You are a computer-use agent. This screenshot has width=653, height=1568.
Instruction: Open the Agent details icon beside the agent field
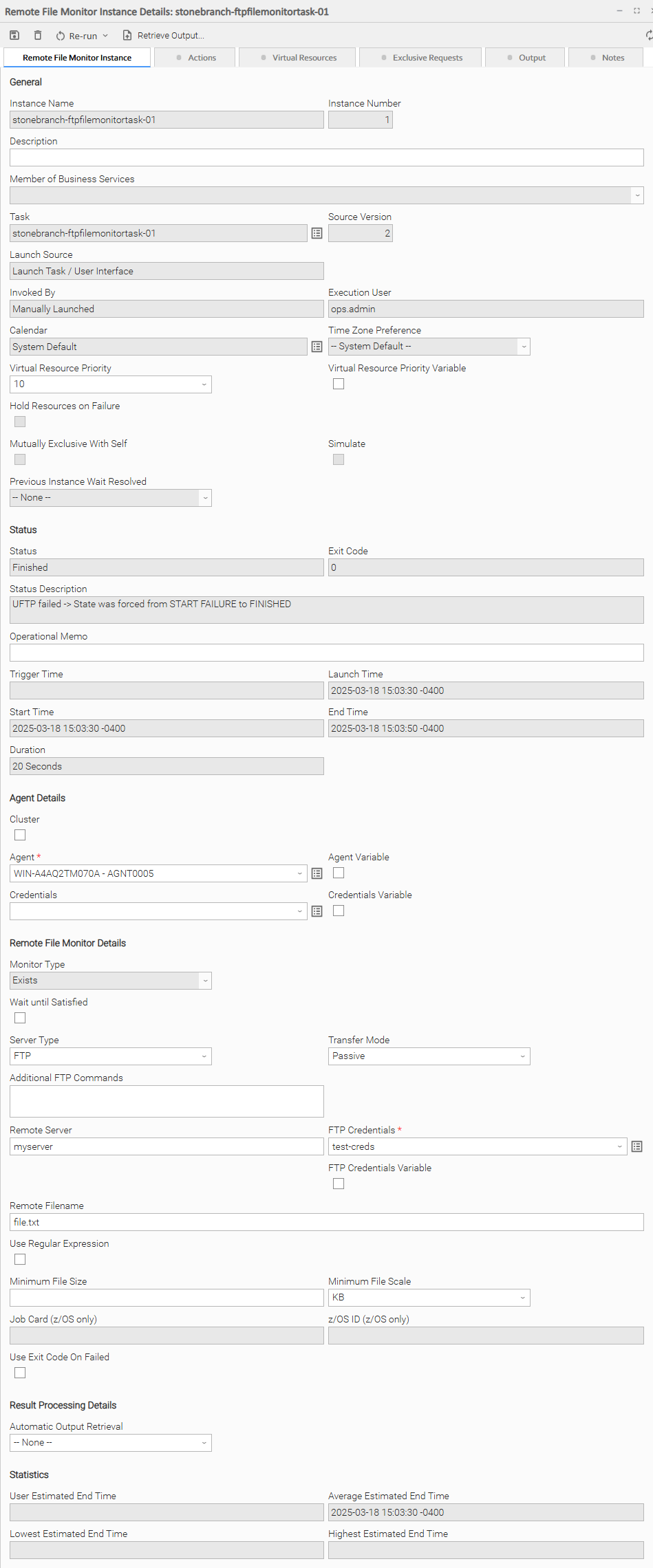317,874
